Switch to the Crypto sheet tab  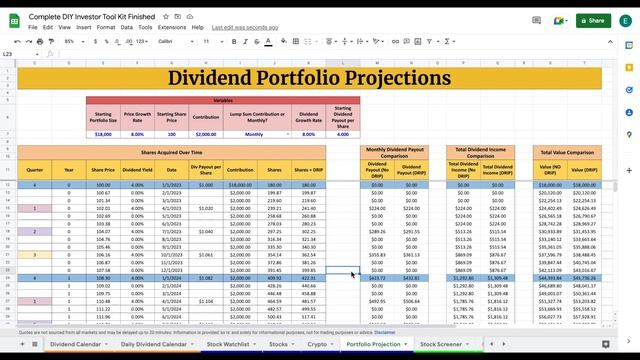click(x=317, y=344)
